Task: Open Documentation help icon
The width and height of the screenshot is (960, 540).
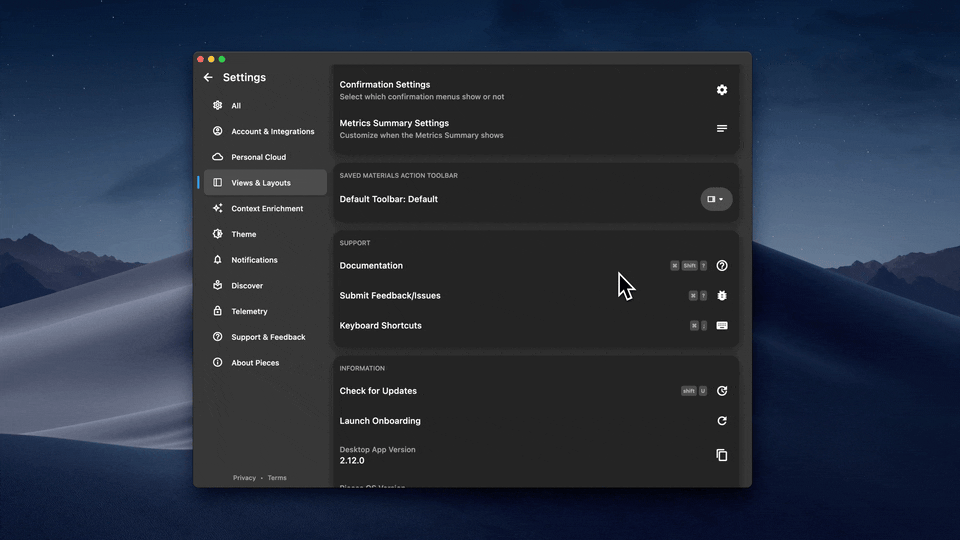Action: [722, 266]
